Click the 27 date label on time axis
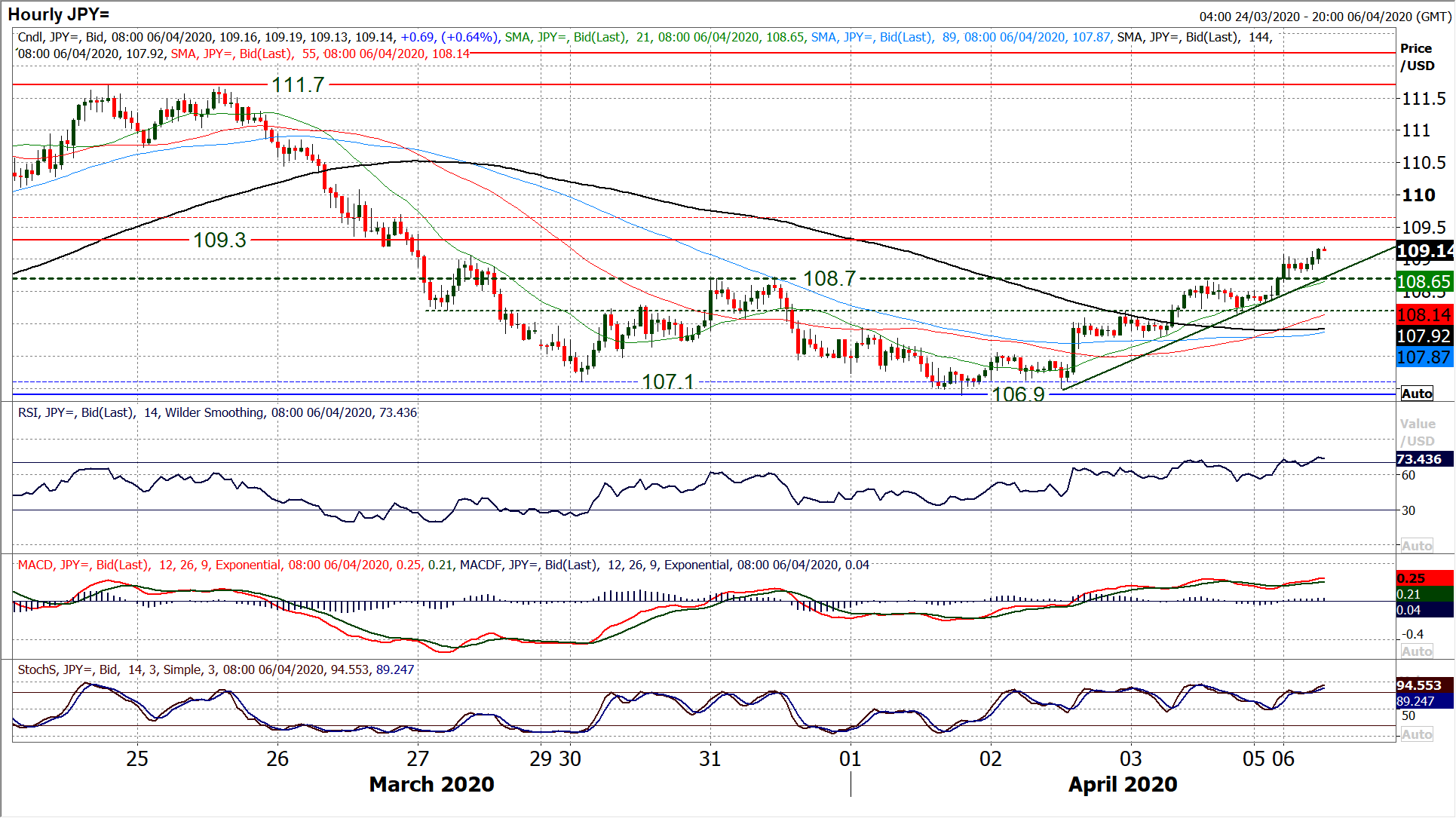 click(x=418, y=759)
